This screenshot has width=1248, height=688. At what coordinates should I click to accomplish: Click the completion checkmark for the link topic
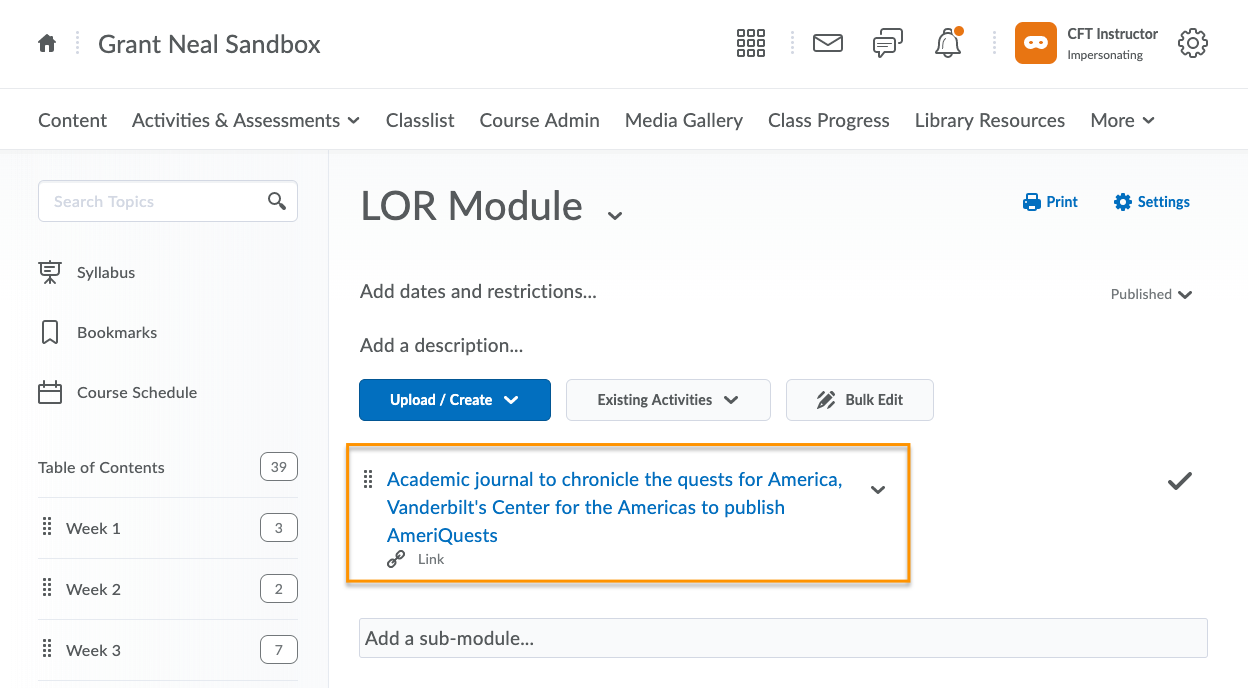pos(1180,481)
